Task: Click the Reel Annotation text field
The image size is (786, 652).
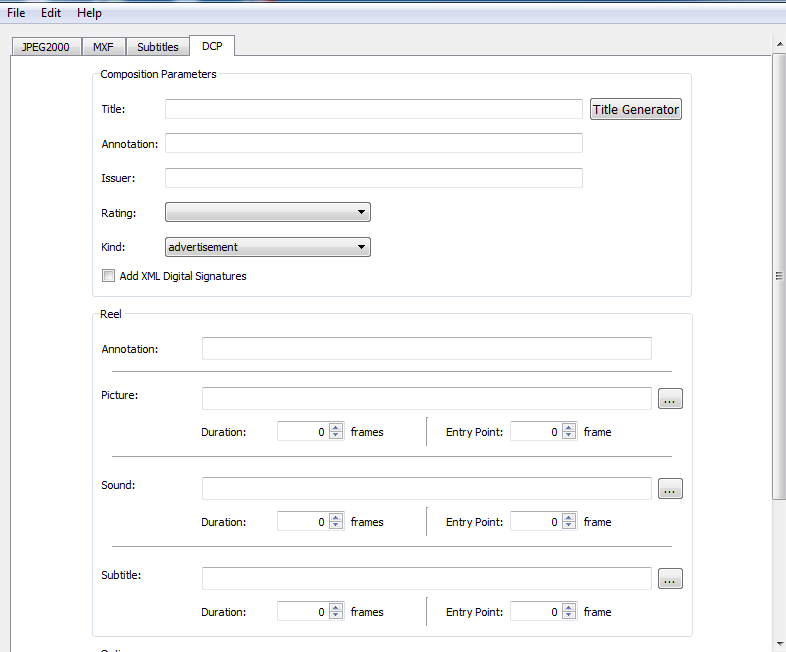Action: click(x=426, y=349)
